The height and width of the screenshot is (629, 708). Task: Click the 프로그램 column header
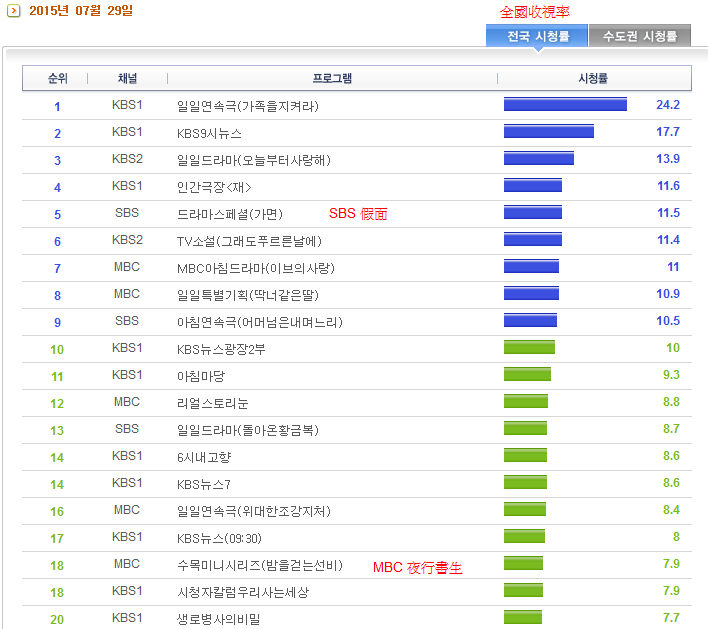click(x=332, y=79)
